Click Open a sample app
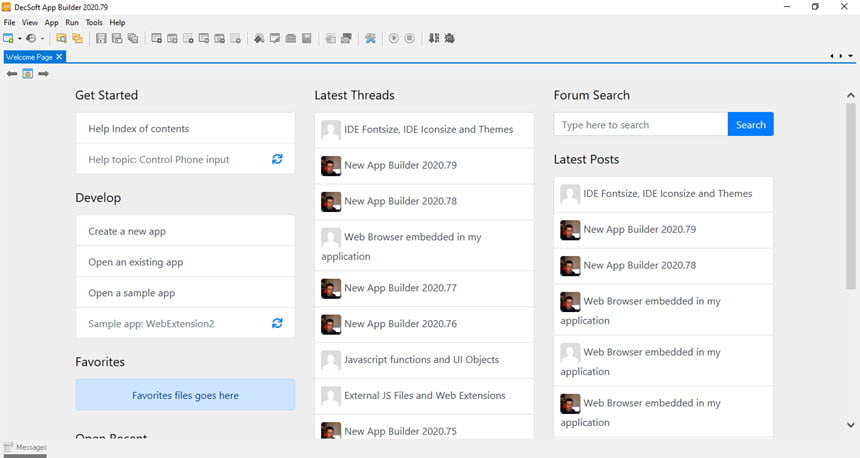The image size is (860, 458). (185, 292)
